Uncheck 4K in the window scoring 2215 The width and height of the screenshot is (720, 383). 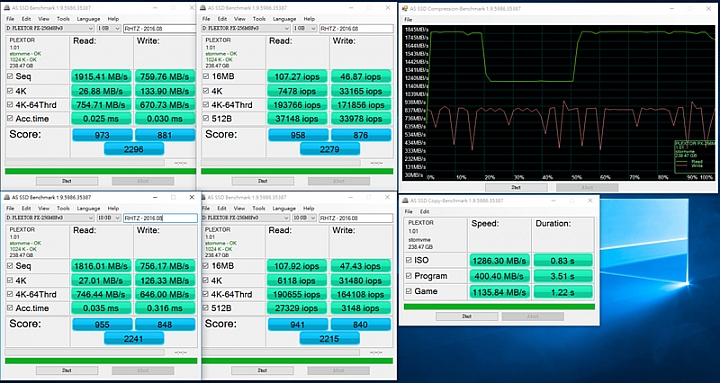(205, 280)
